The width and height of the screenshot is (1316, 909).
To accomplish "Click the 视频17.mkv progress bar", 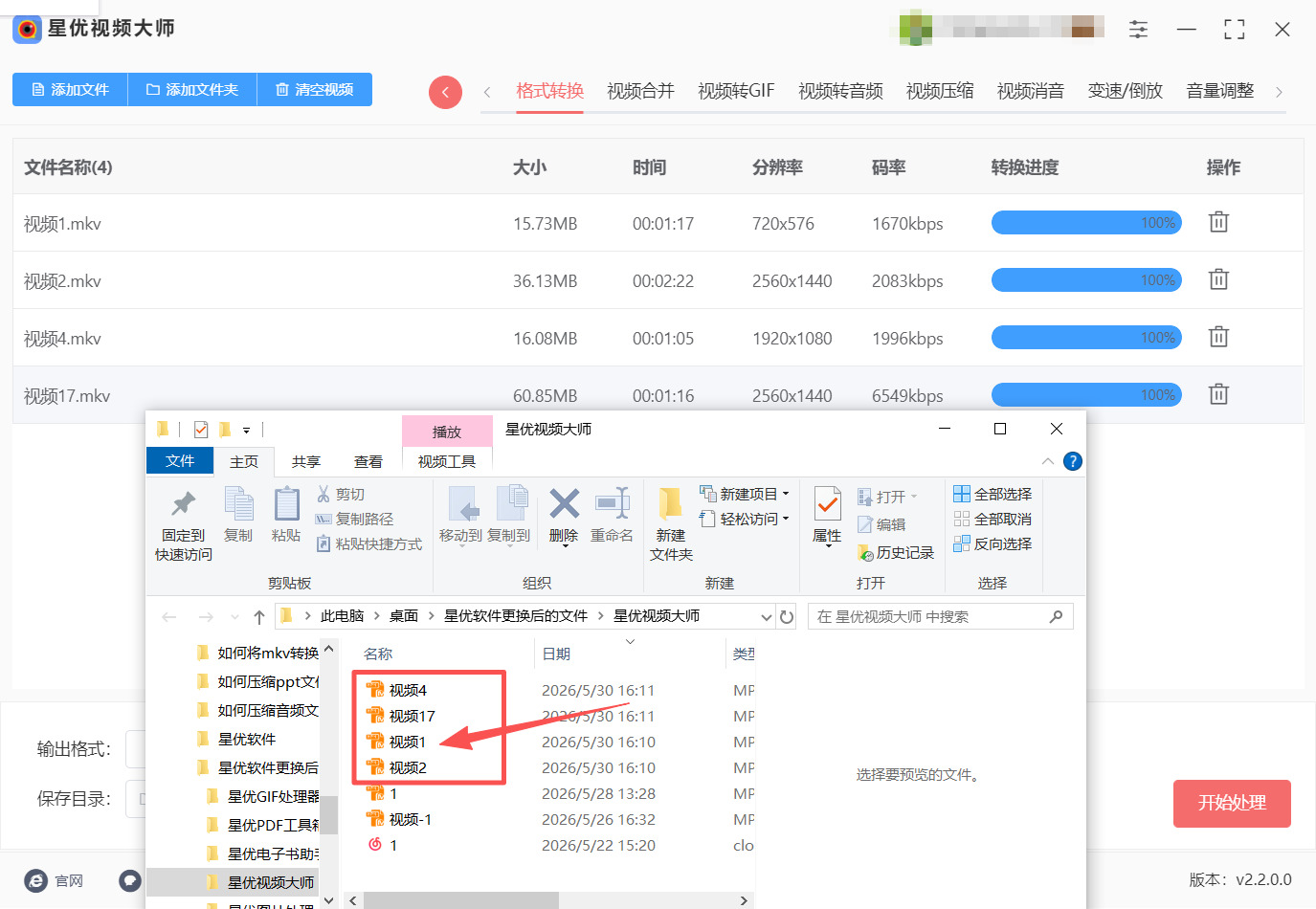I will pos(1086,395).
